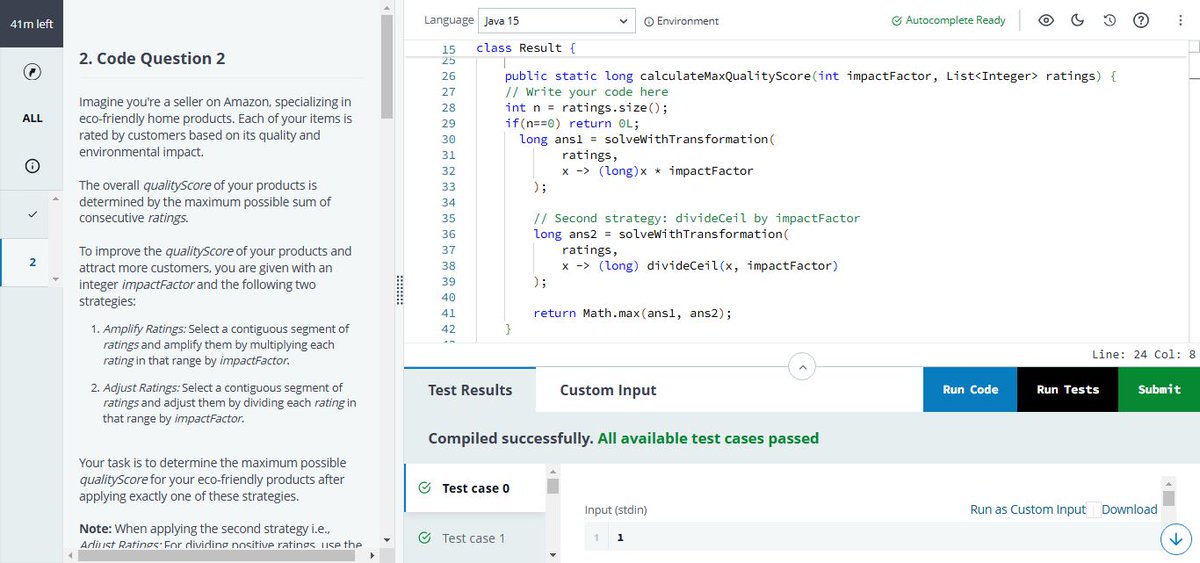Viewport: 1200px width, 563px height.
Task: Click Run as Custom Input link
Action: pyautogui.click(x=1027, y=509)
